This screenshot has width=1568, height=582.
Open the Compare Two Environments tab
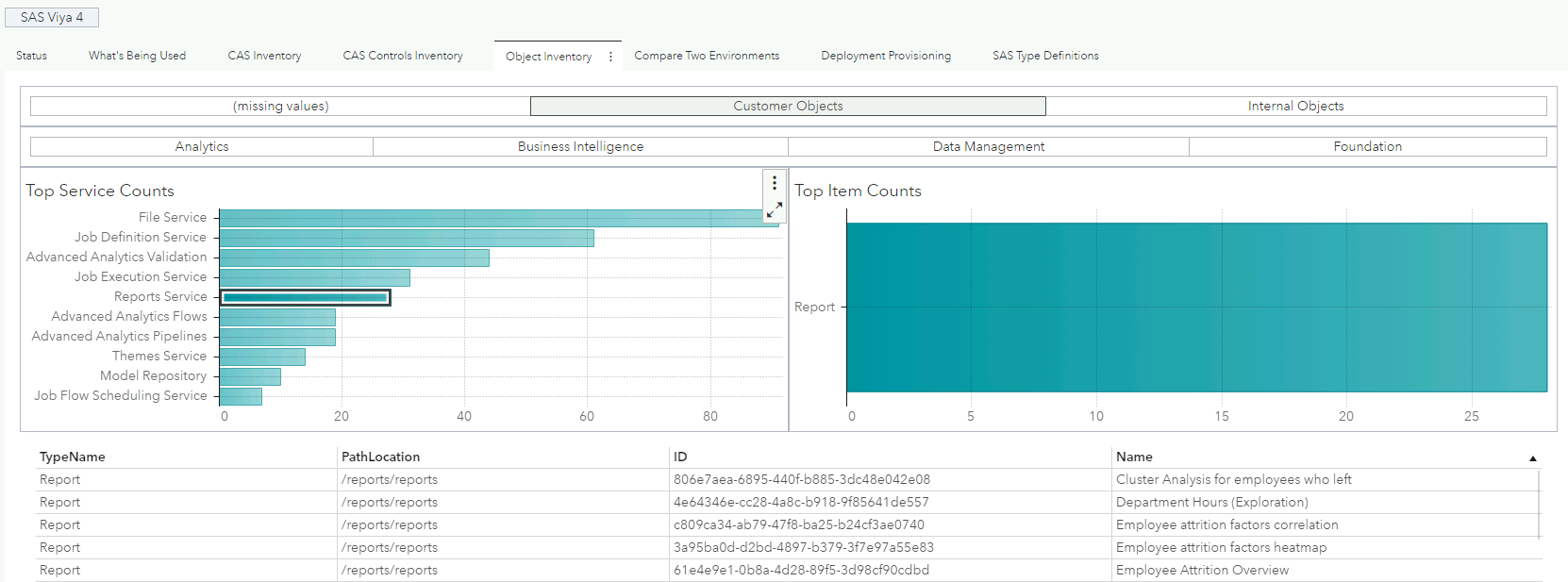tap(707, 56)
